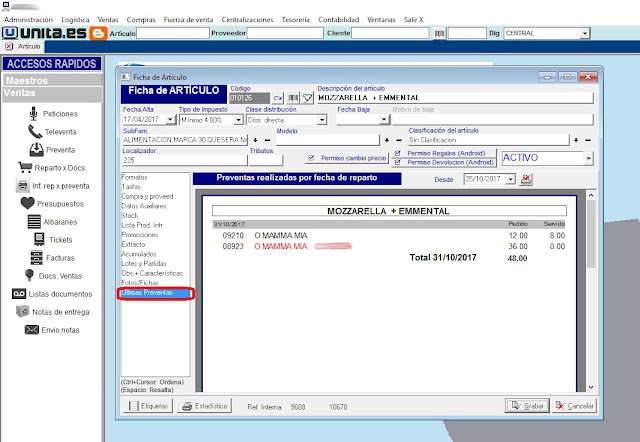Image resolution: width=640 pixels, height=442 pixels.
Task: Open the Tipo de Impuesto dropdown
Action: pos(236,120)
